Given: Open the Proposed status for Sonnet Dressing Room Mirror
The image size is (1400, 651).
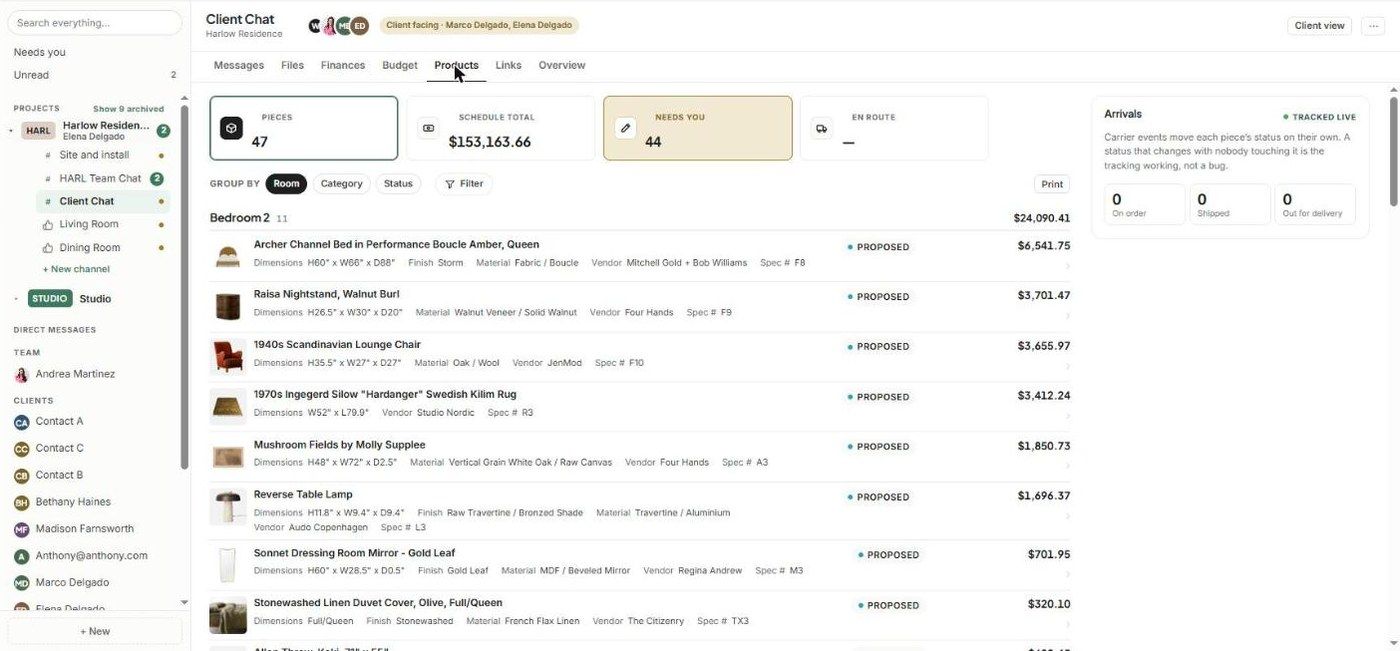Looking at the screenshot, I should pyautogui.click(x=889, y=555).
